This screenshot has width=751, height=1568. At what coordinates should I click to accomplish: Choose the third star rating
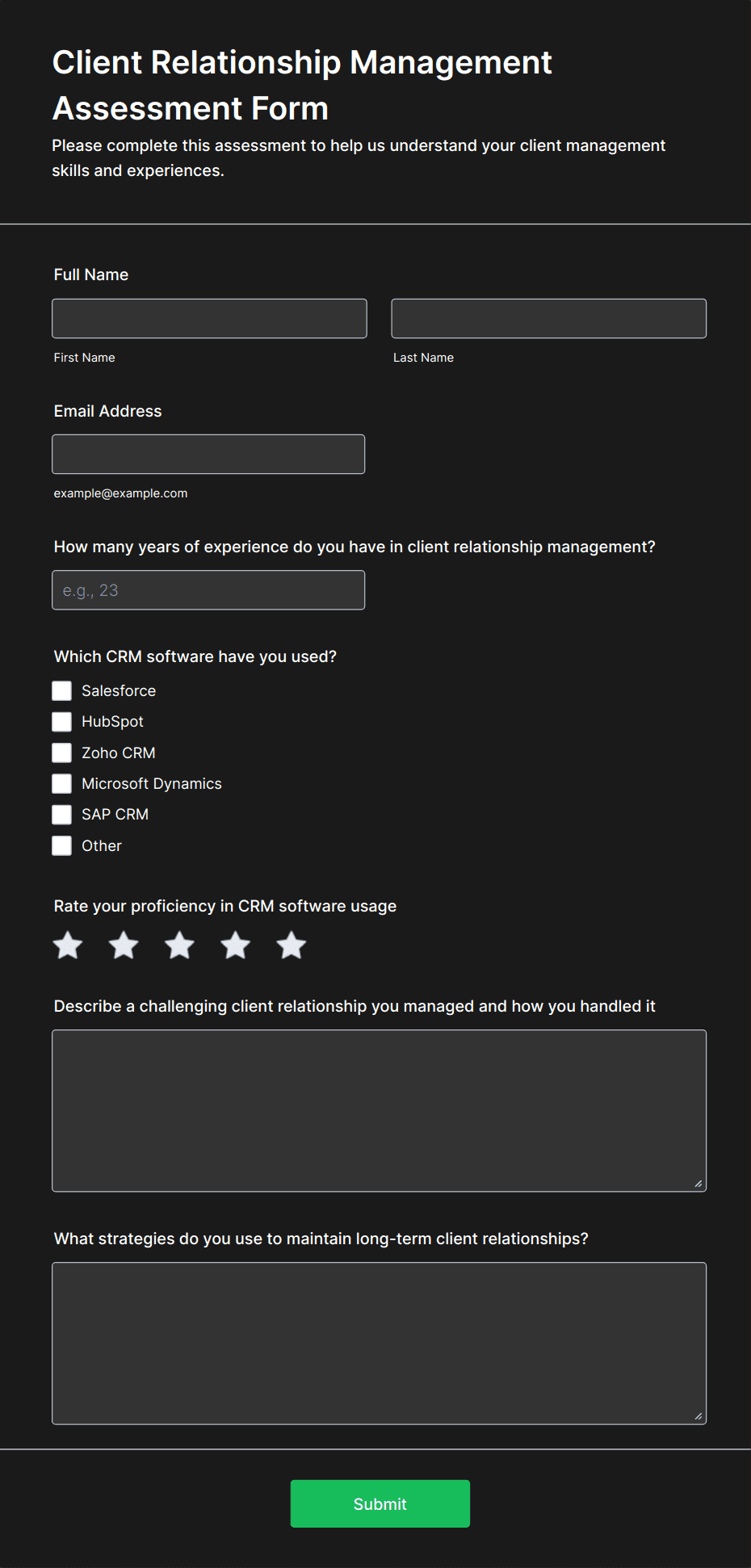pos(179,945)
